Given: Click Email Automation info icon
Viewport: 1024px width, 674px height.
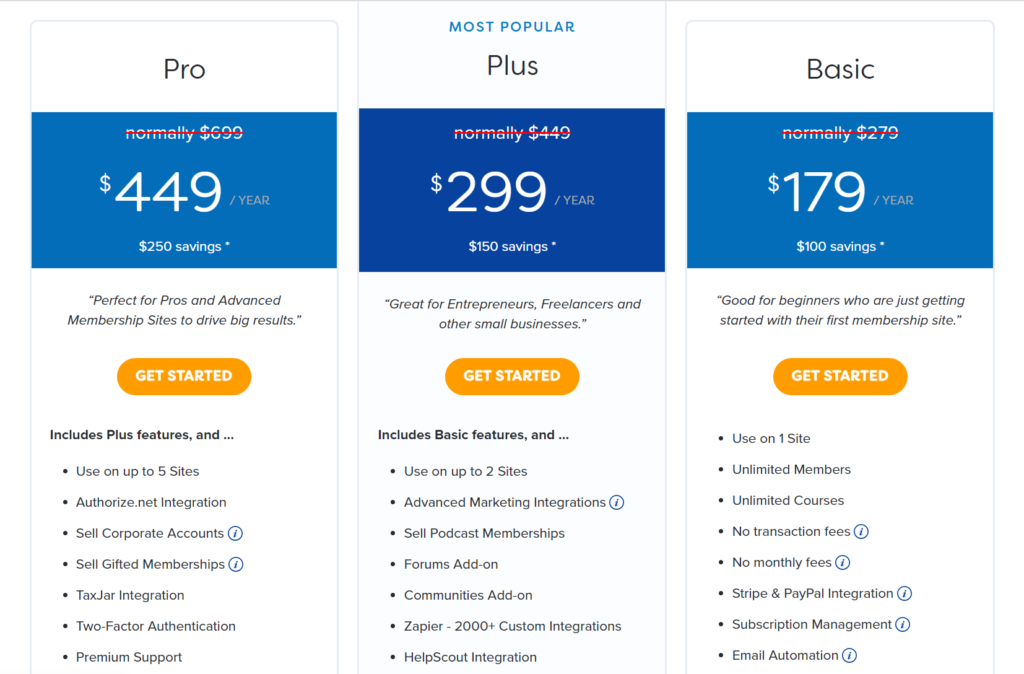Looking at the screenshot, I should tap(849, 655).
